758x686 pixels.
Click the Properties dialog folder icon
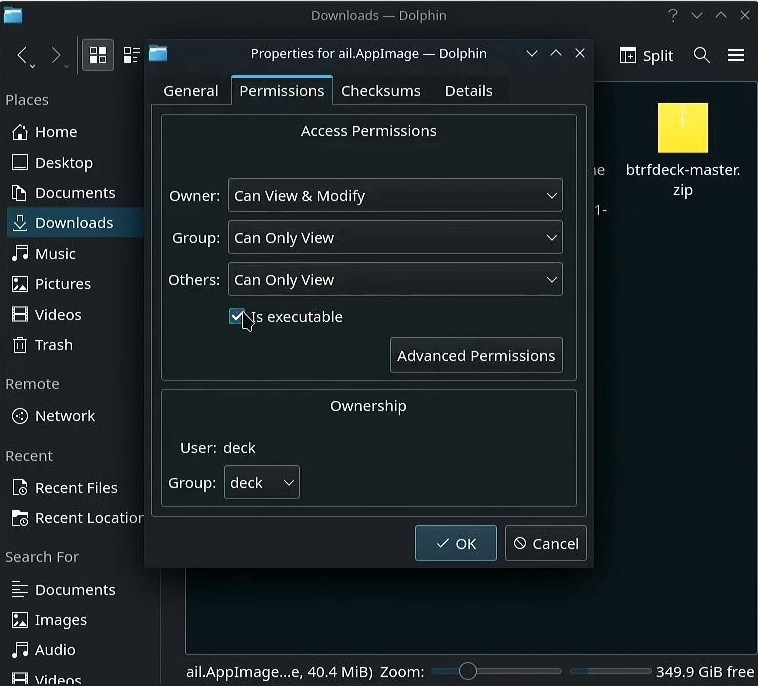pyautogui.click(x=158, y=53)
